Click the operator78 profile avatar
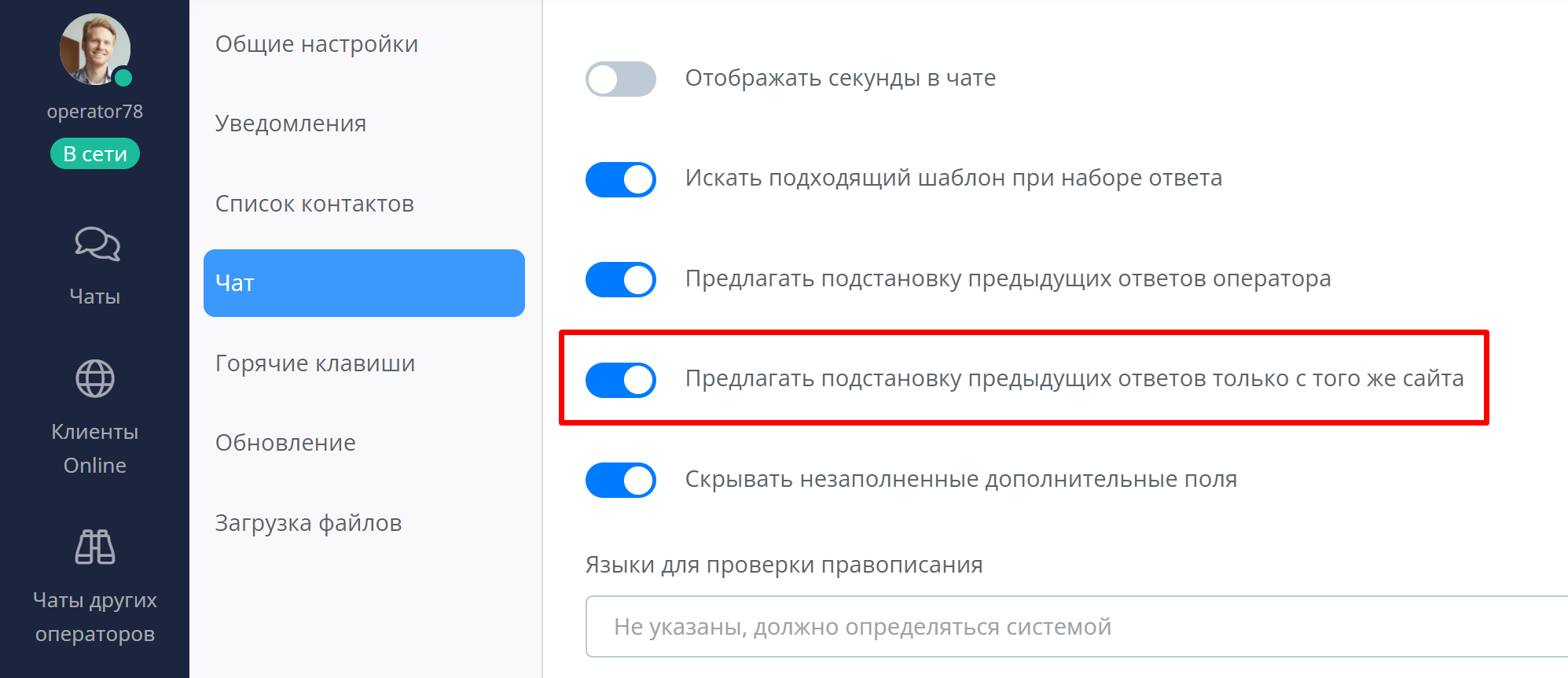 [94, 49]
